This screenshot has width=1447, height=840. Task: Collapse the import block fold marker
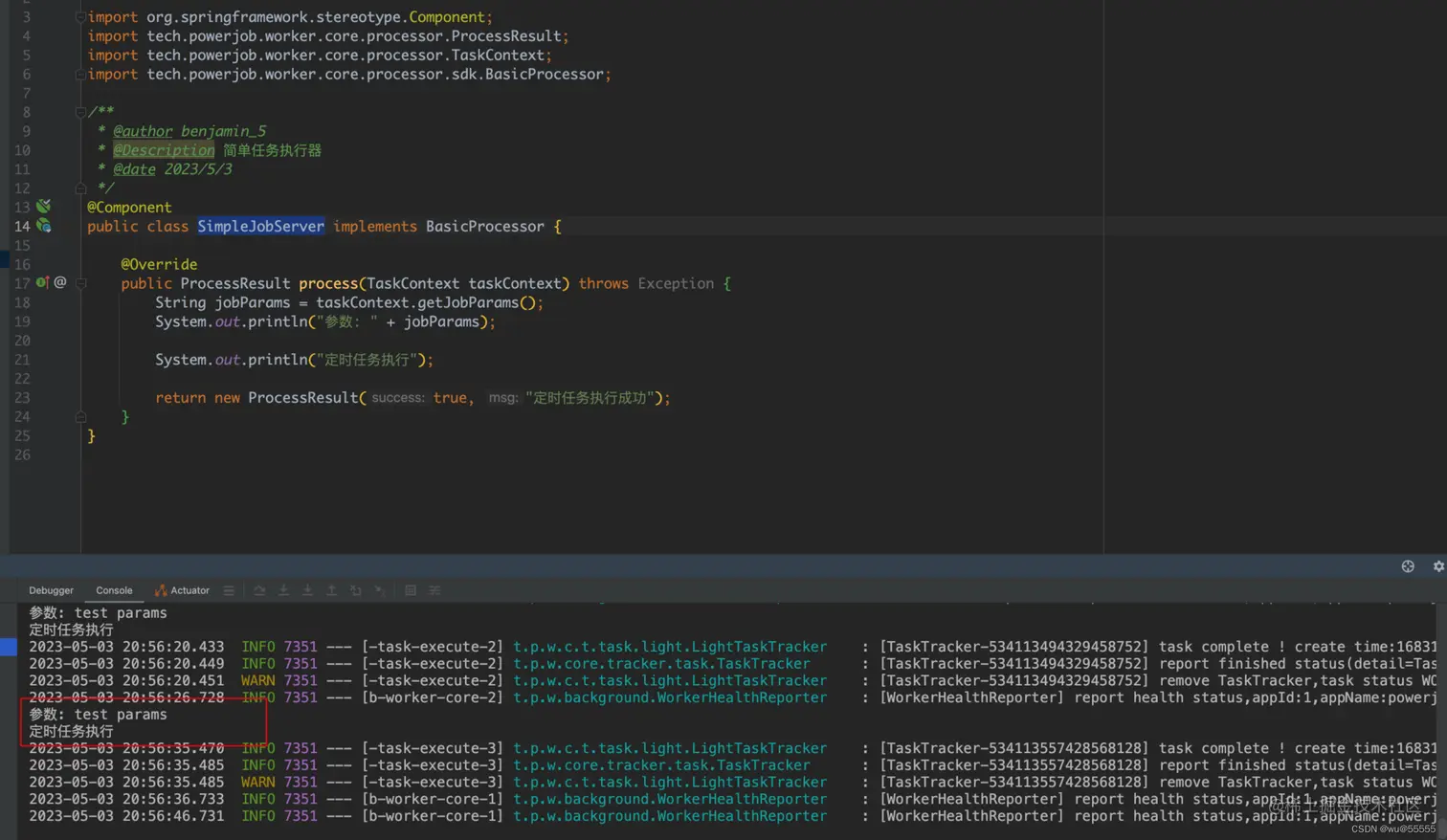(80, 16)
